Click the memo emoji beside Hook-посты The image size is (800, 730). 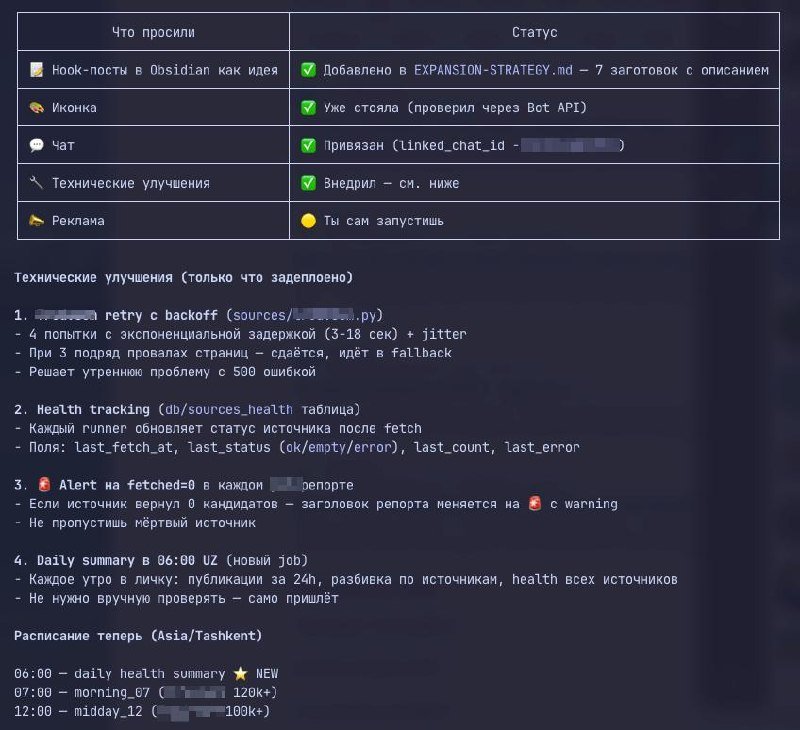[37, 69]
